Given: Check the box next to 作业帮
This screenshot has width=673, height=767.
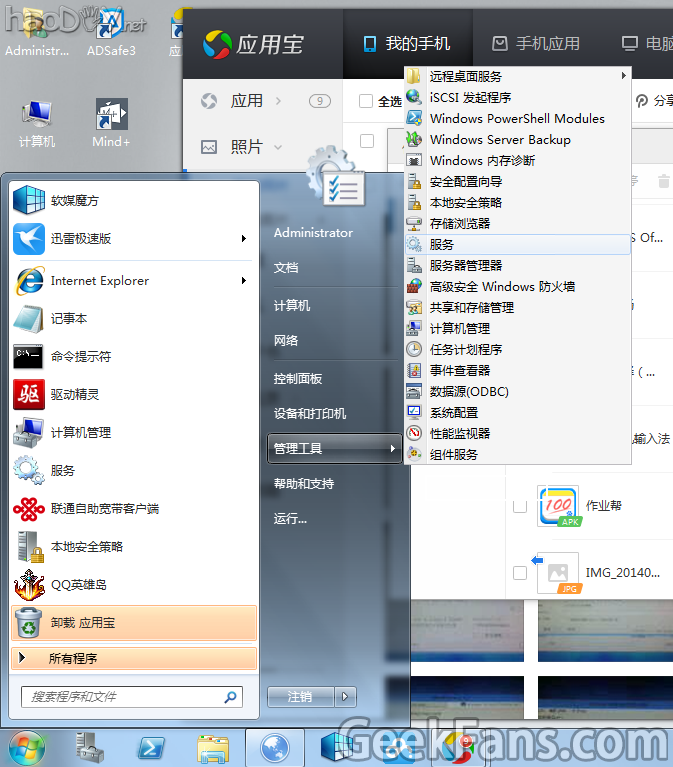Looking at the screenshot, I should 520,506.
